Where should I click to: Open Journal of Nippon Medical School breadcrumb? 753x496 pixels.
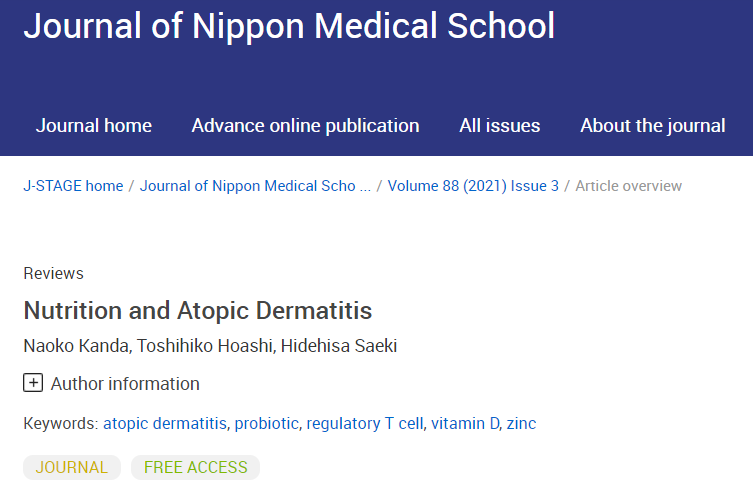[x=255, y=186]
